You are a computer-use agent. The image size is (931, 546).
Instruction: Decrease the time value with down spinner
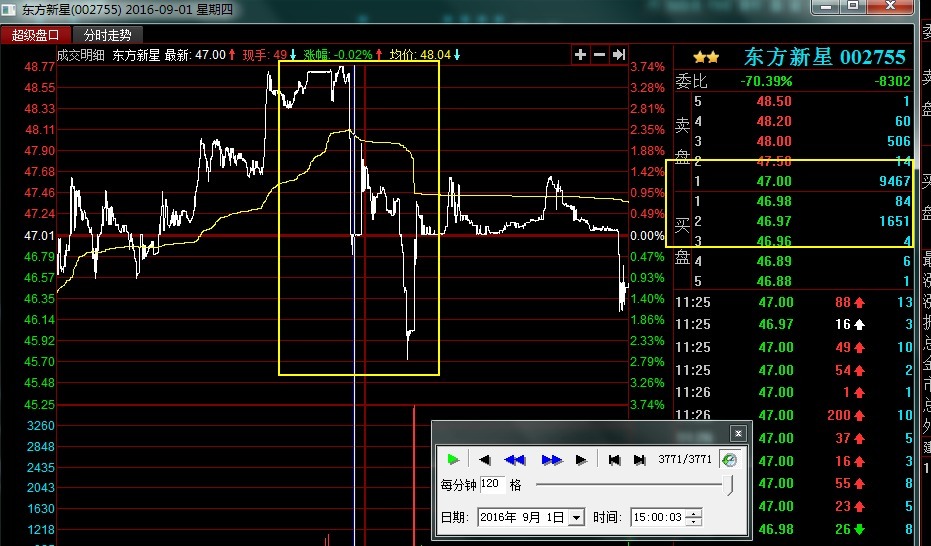pyautogui.click(x=694, y=522)
